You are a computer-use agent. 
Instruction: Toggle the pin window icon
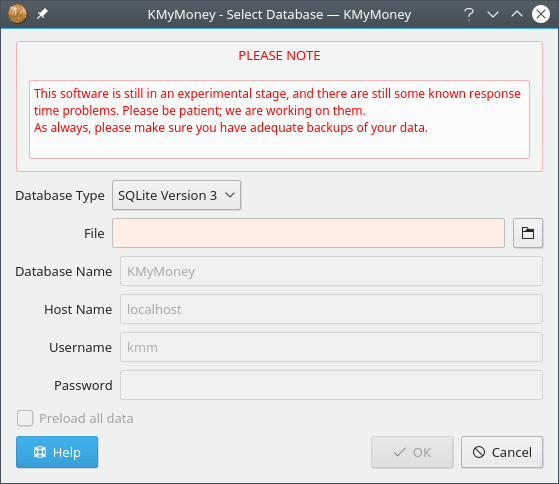pyautogui.click(x=42, y=14)
